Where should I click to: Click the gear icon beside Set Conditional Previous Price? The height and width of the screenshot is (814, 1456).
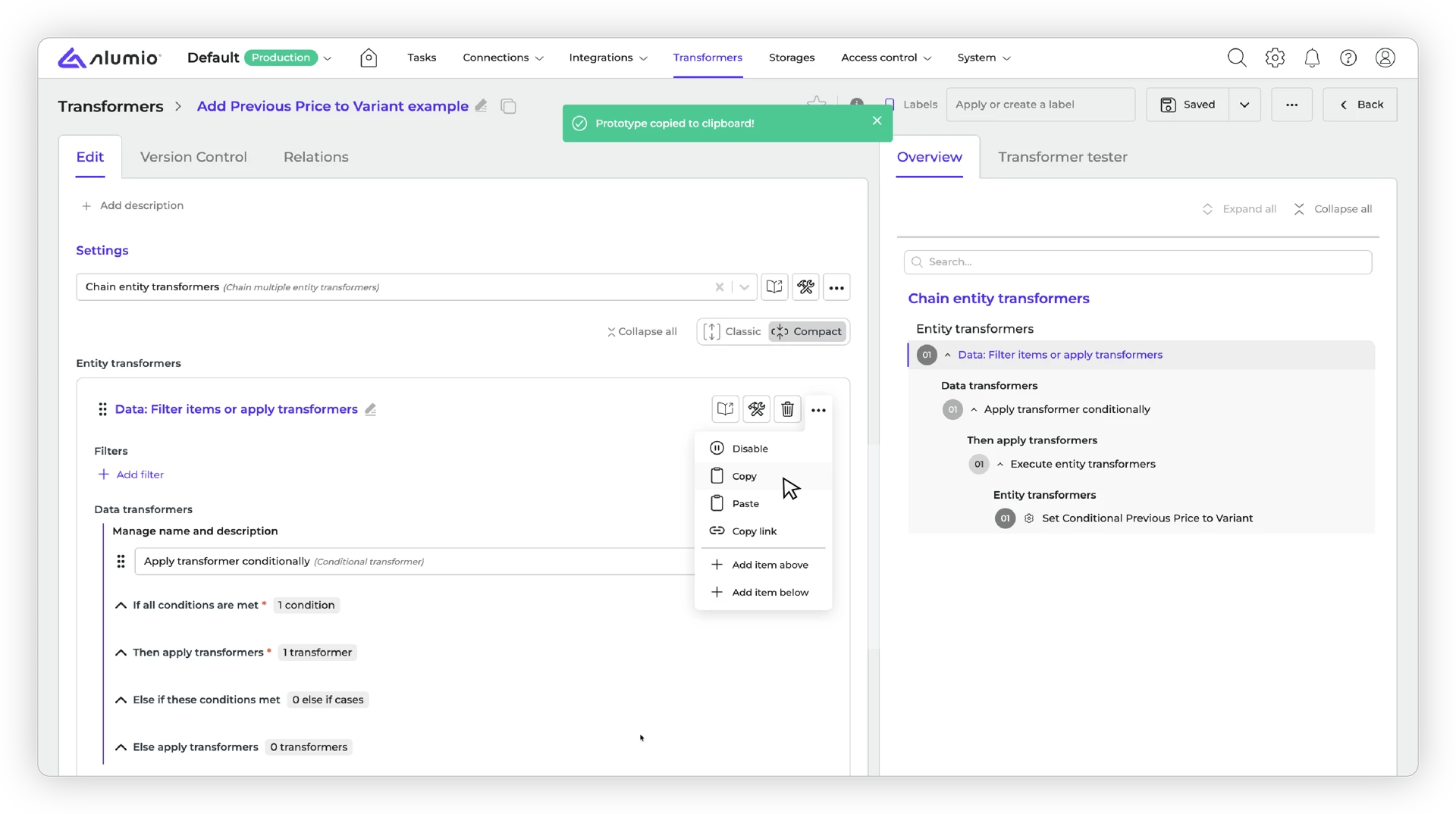coord(1029,518)
